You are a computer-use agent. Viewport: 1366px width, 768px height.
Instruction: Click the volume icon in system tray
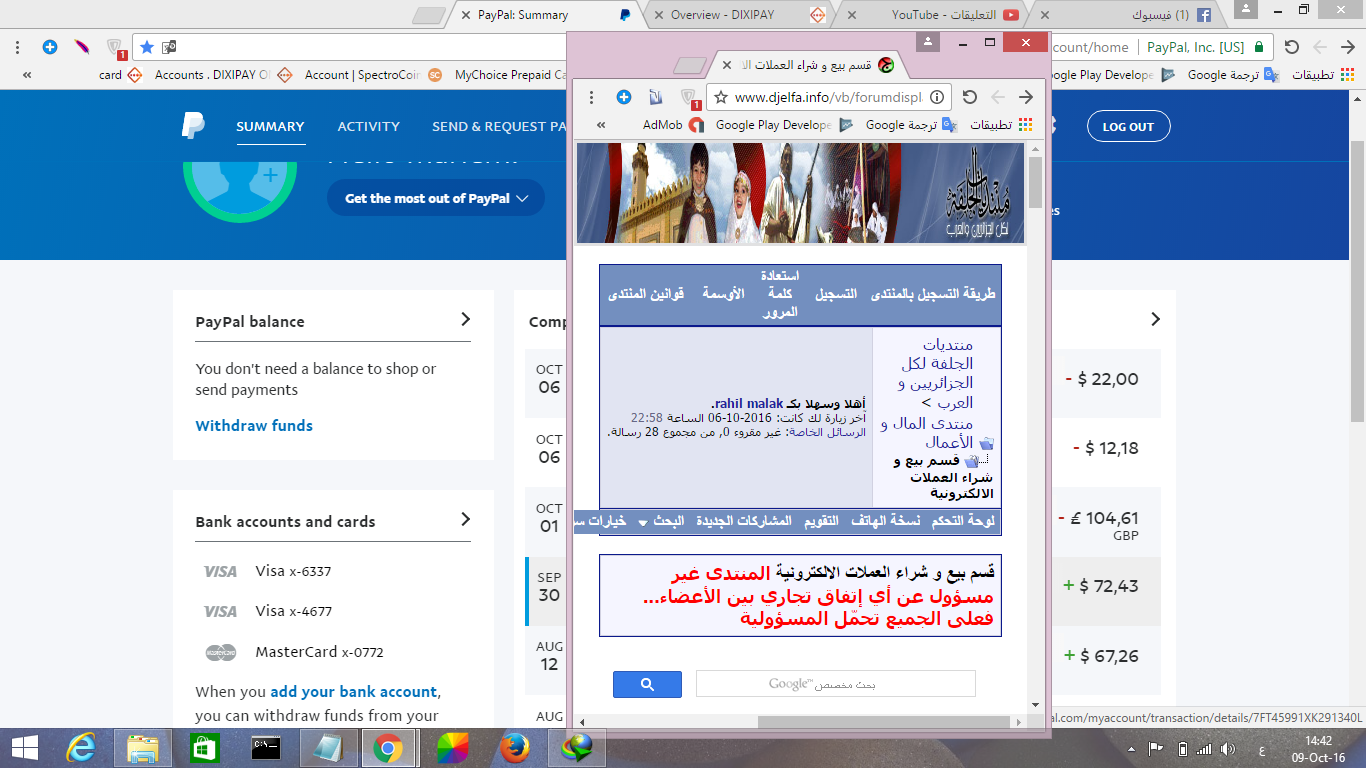pos(1229,748)
